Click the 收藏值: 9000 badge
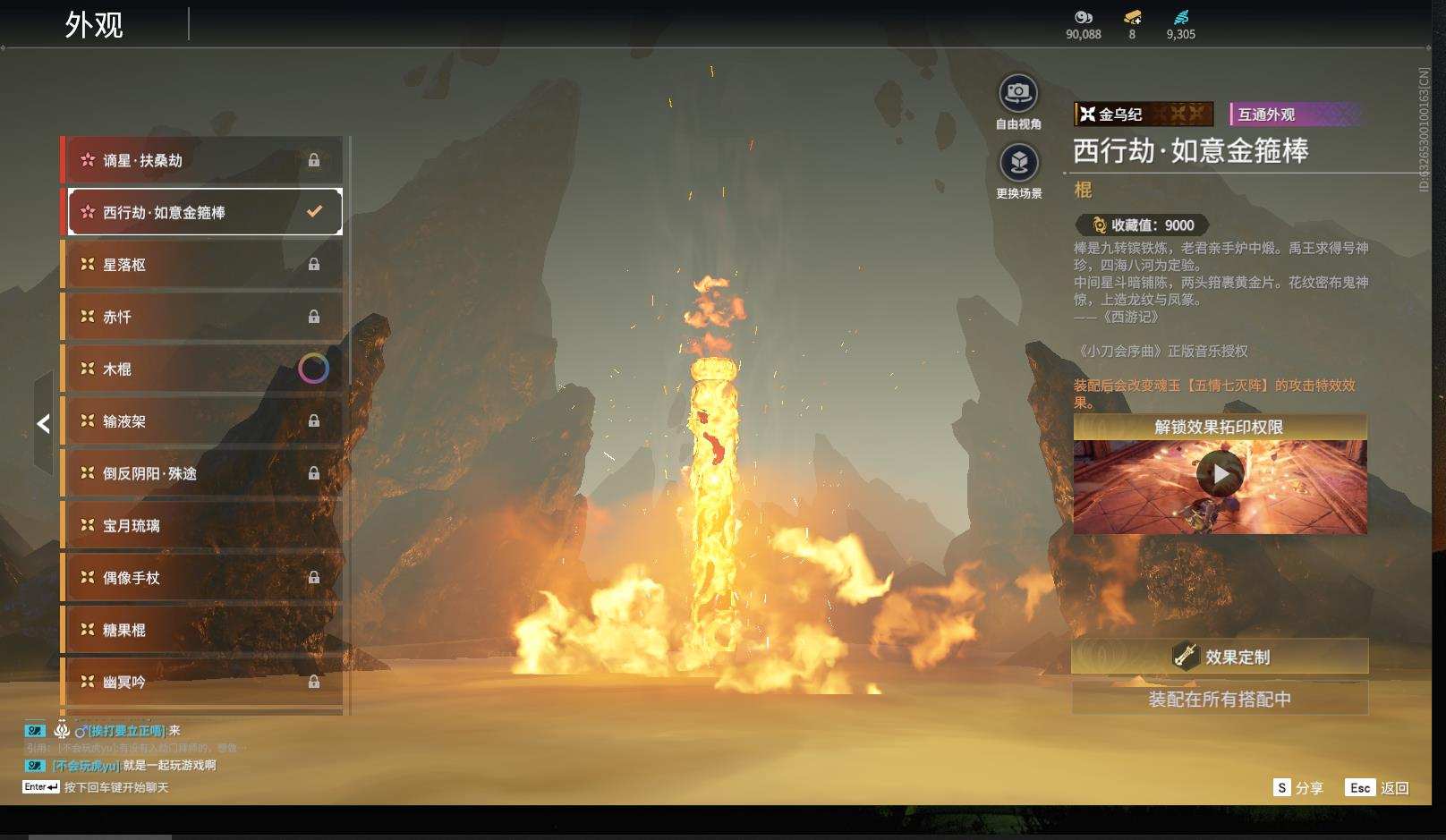 [1142, 225]
